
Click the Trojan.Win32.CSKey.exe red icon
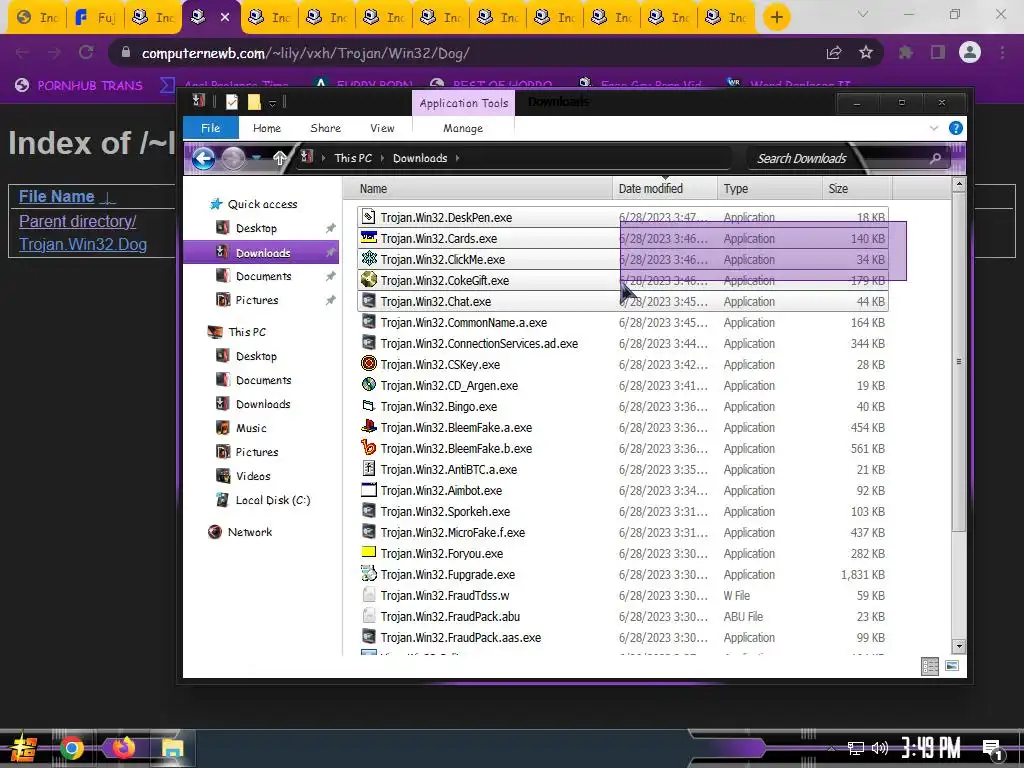click(368, 364)
